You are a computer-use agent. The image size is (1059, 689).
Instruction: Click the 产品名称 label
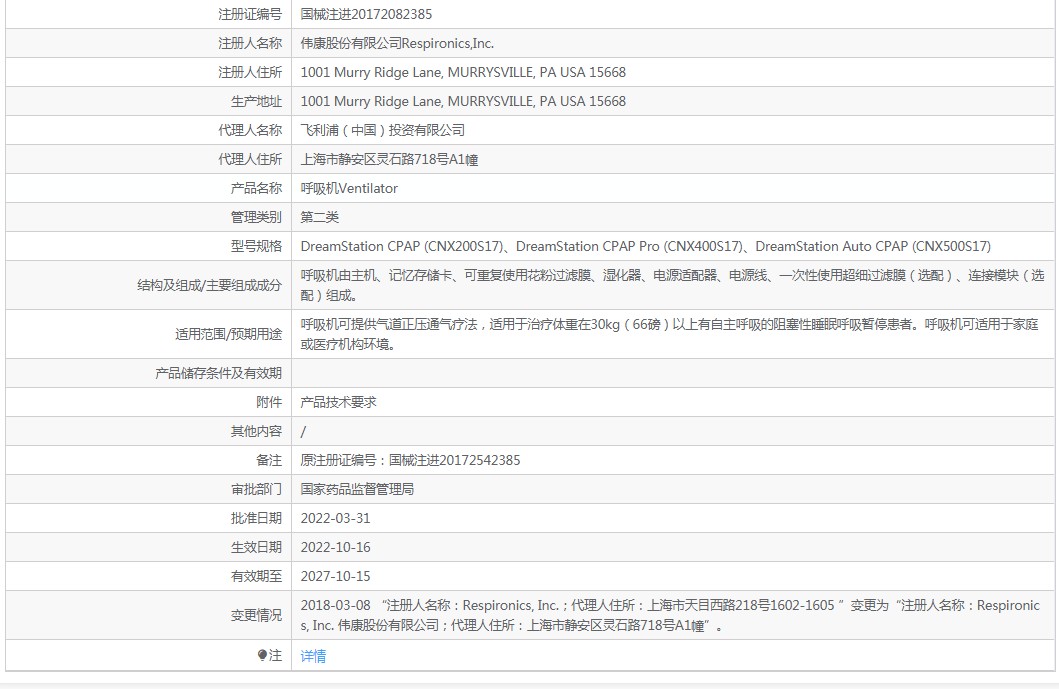pyautogui.click(x=256, y=188)
